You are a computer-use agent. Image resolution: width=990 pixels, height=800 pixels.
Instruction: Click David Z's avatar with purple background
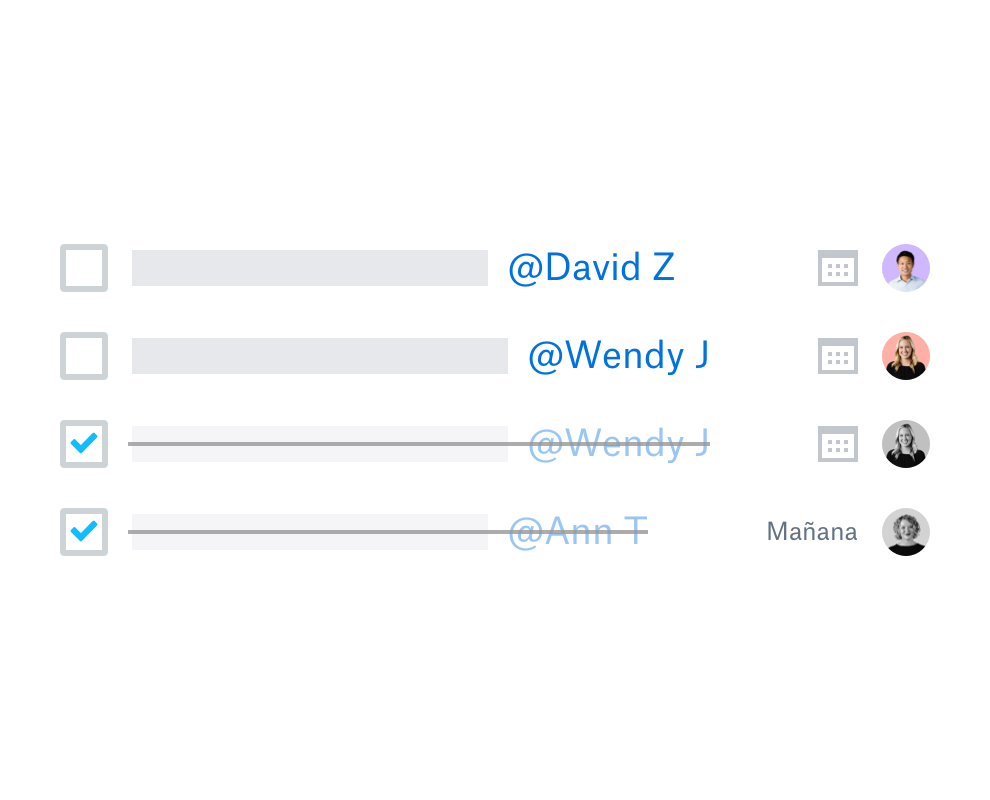tap(906, 268)
